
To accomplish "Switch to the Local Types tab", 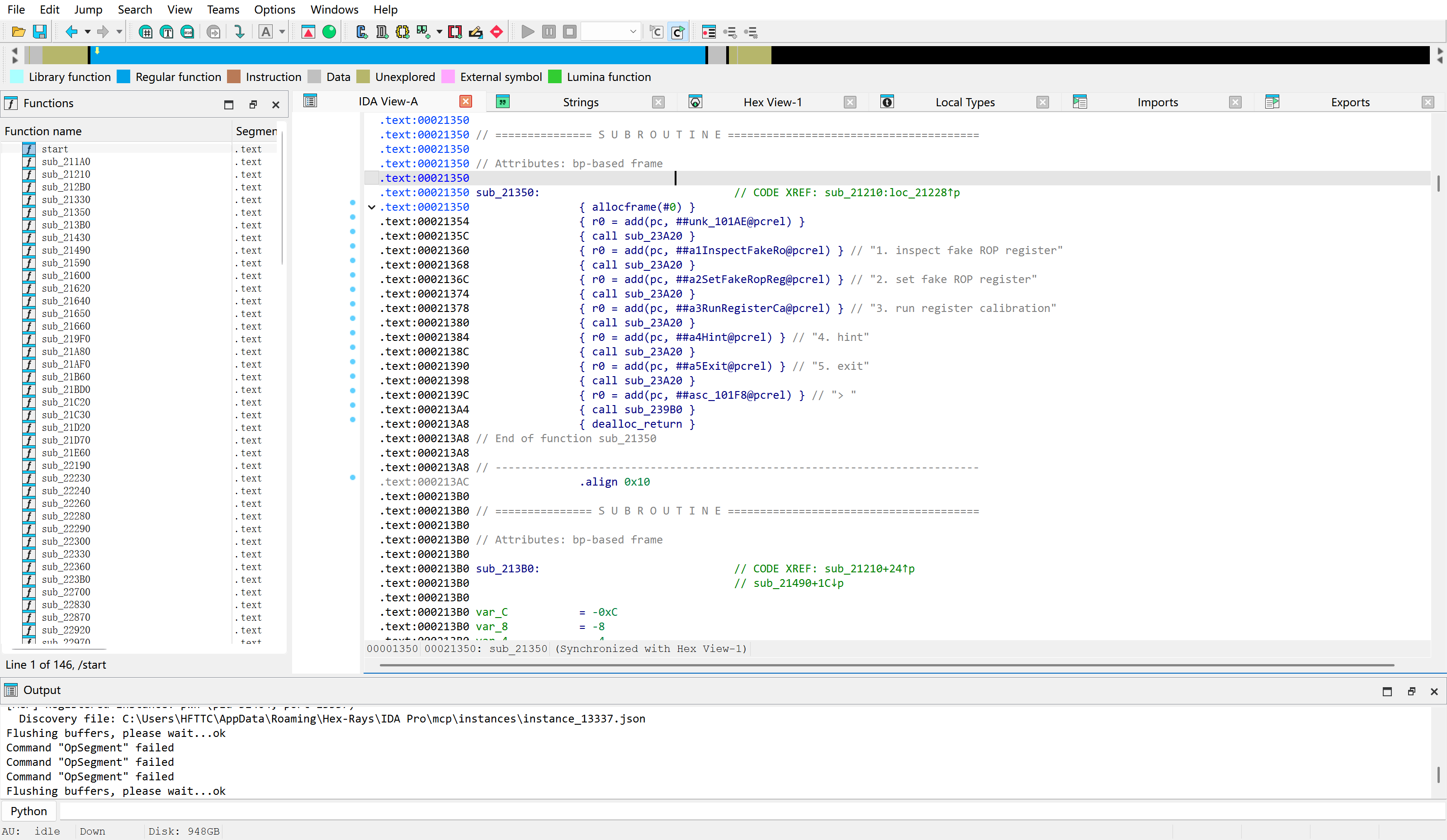I will click(965, 102).
